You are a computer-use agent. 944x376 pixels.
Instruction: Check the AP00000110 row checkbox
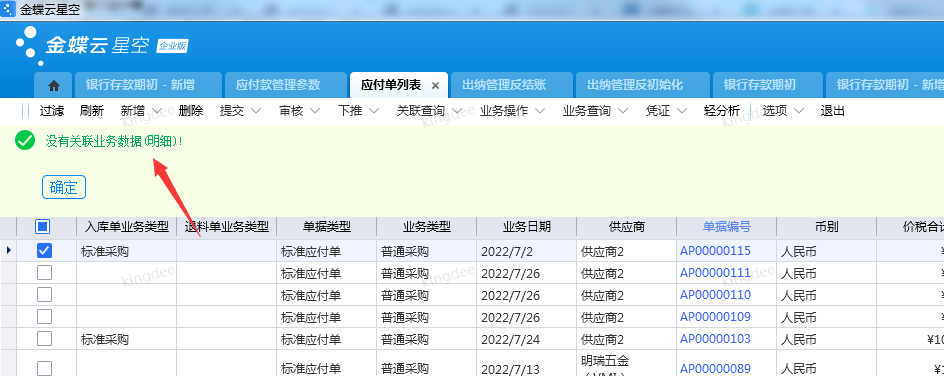[45, 295]
